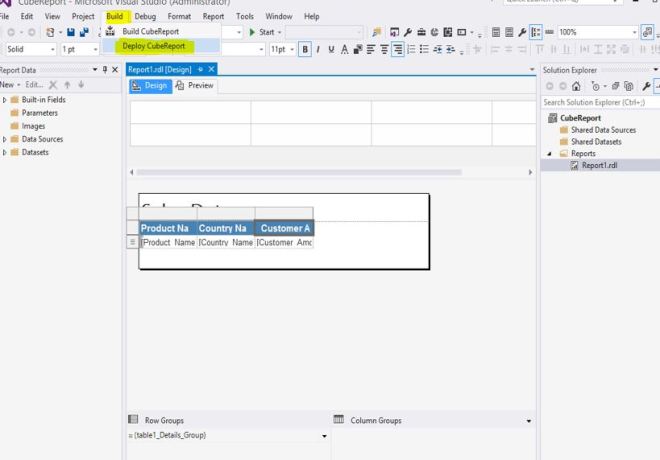The width and height of the screenshot is (660, 460).
Task: Click the align text left icon
Action: pyautogui.click(x=369, y=48)
